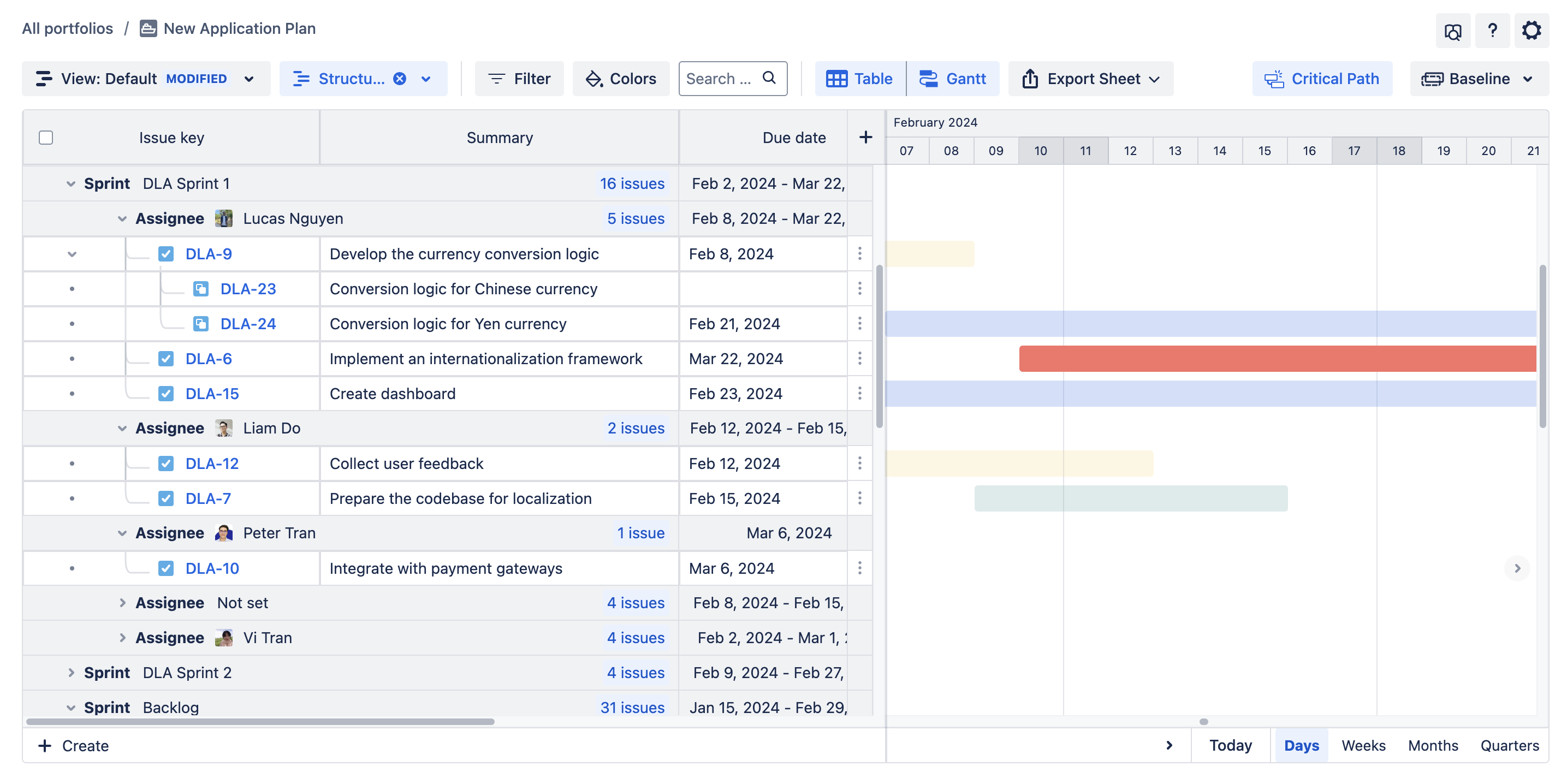Click into the Search input field
This screenshot has height=784, width=1567.
pyautogui.click(x=718, y=79)
